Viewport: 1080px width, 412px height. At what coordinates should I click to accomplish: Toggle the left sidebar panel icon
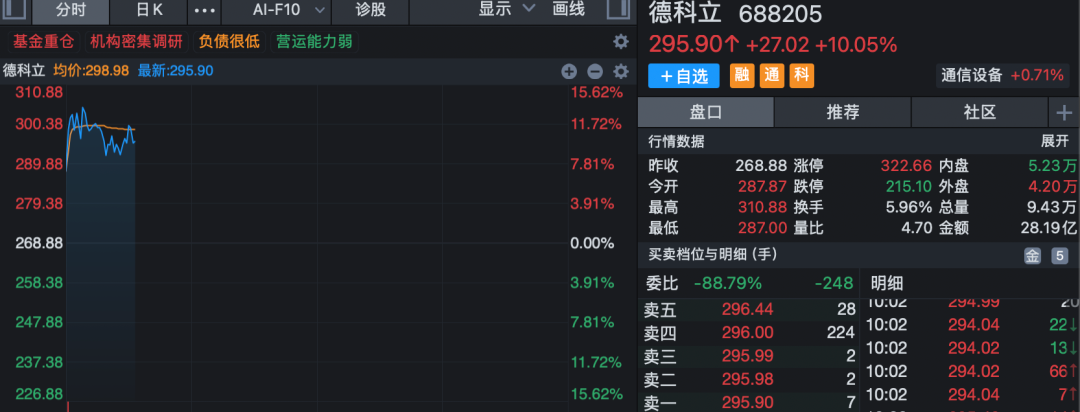tap(17, 9)
